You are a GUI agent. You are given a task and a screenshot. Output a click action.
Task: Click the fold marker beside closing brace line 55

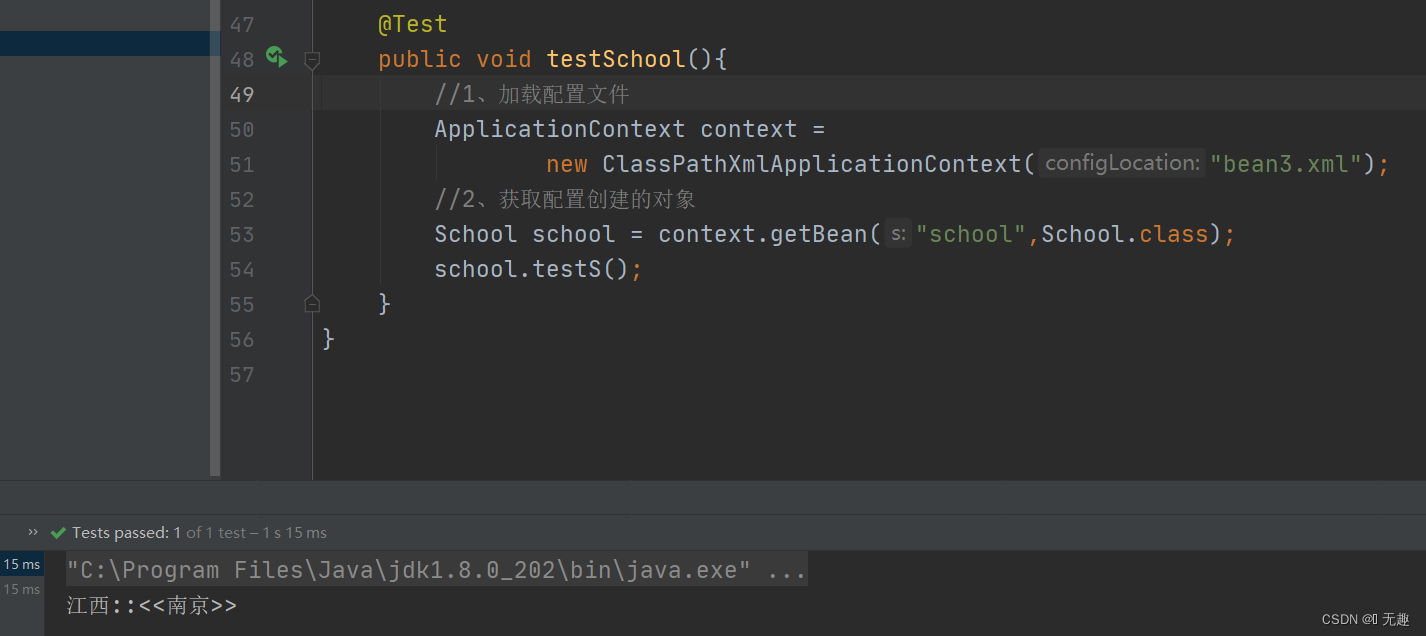pyautogui.click(x=311, y=303)
